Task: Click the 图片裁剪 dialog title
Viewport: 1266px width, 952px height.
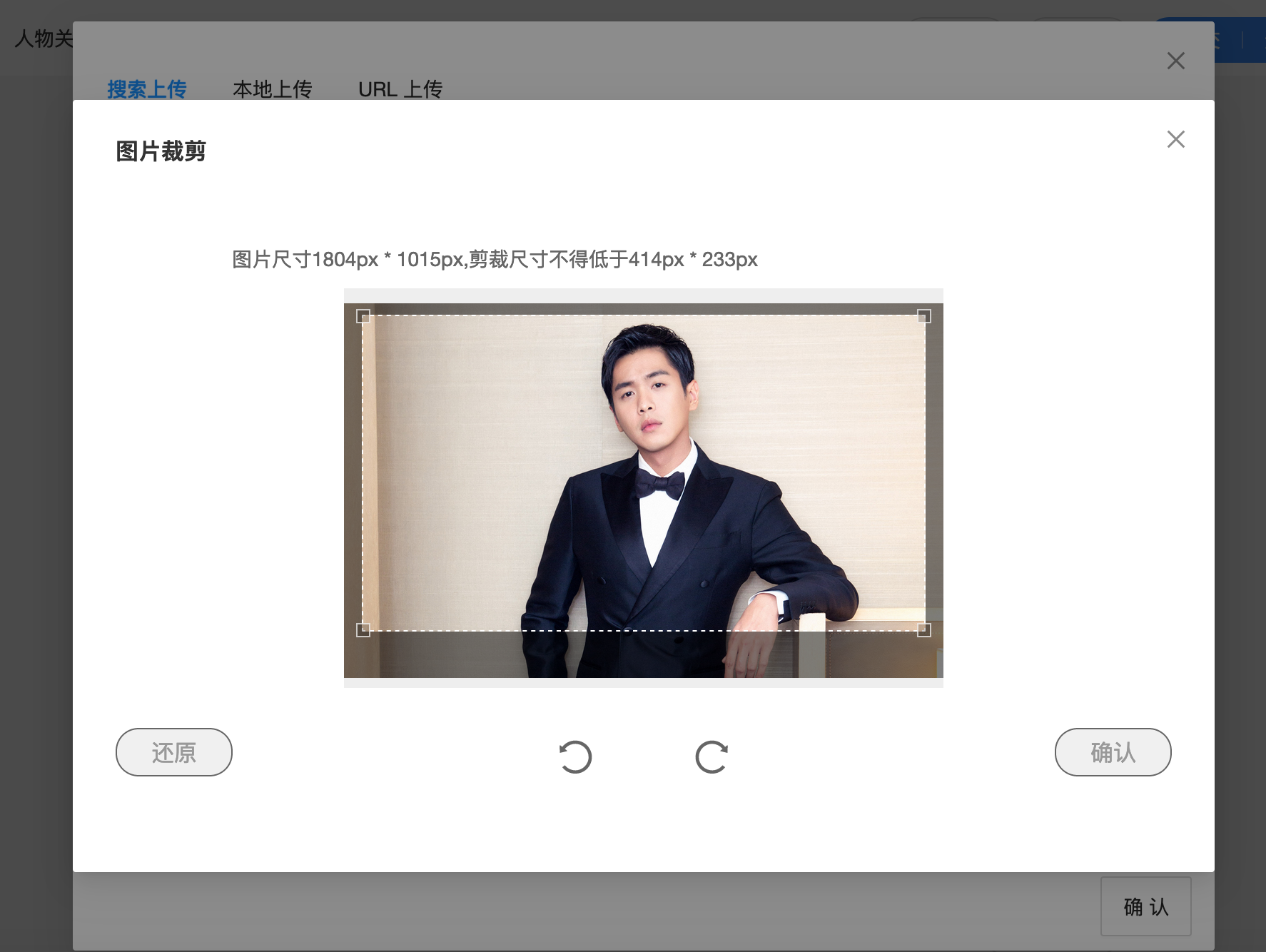Action: tap(161, 151)
